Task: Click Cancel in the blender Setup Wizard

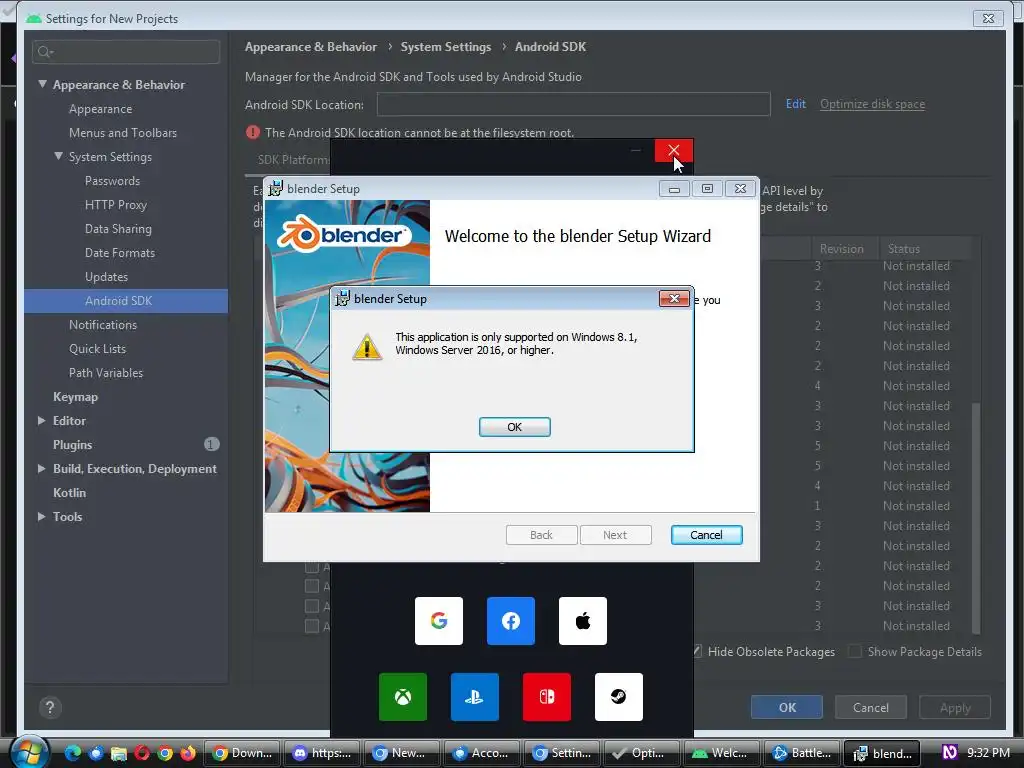Action: pyautogui.click(x=707, y=535)
